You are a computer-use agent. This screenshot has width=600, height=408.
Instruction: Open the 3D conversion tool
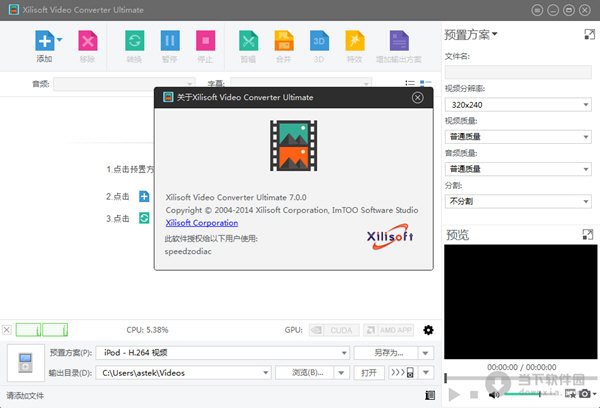(320, 41)
